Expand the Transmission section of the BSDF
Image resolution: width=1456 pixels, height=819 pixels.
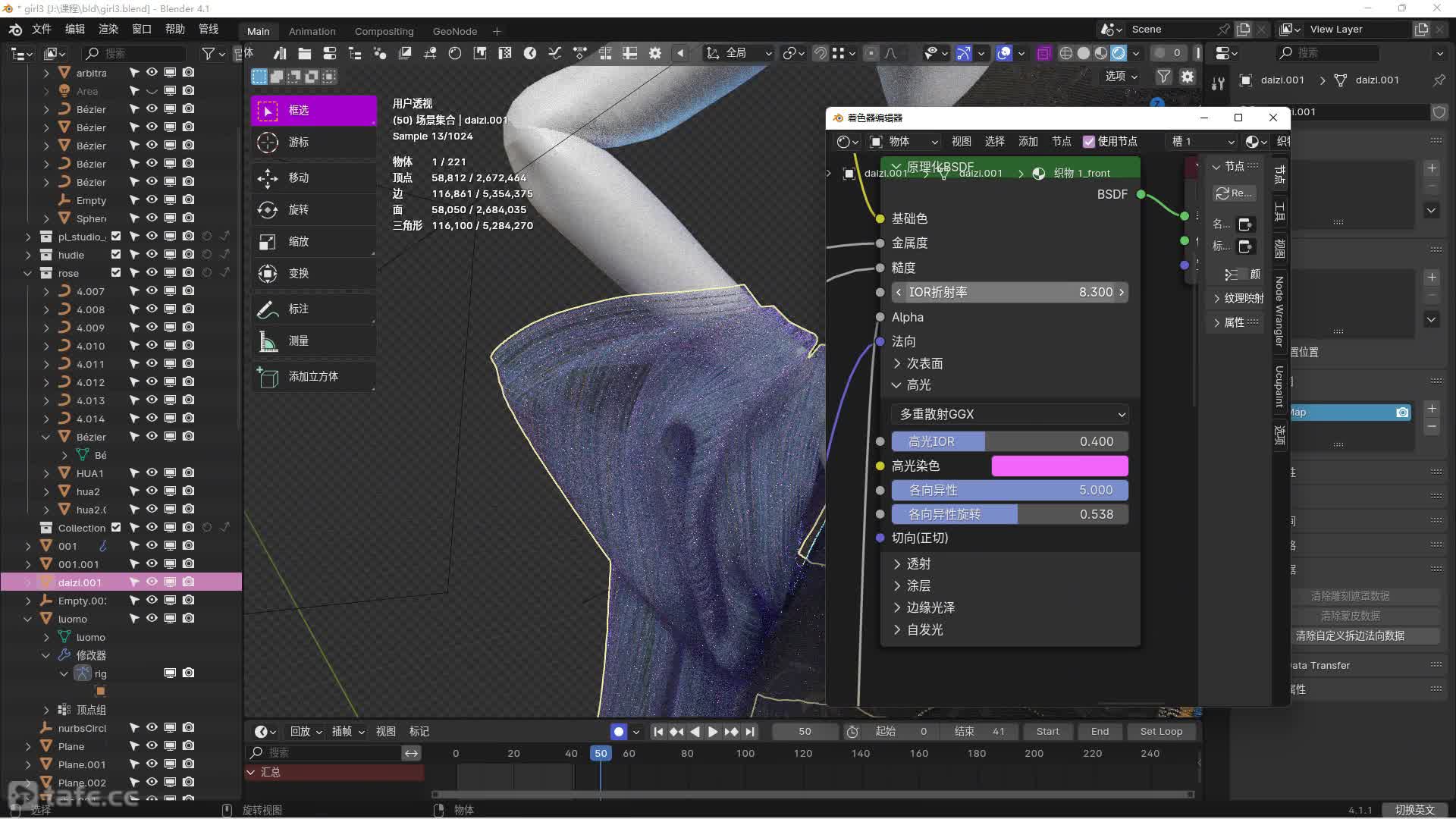tap(918, 563)
